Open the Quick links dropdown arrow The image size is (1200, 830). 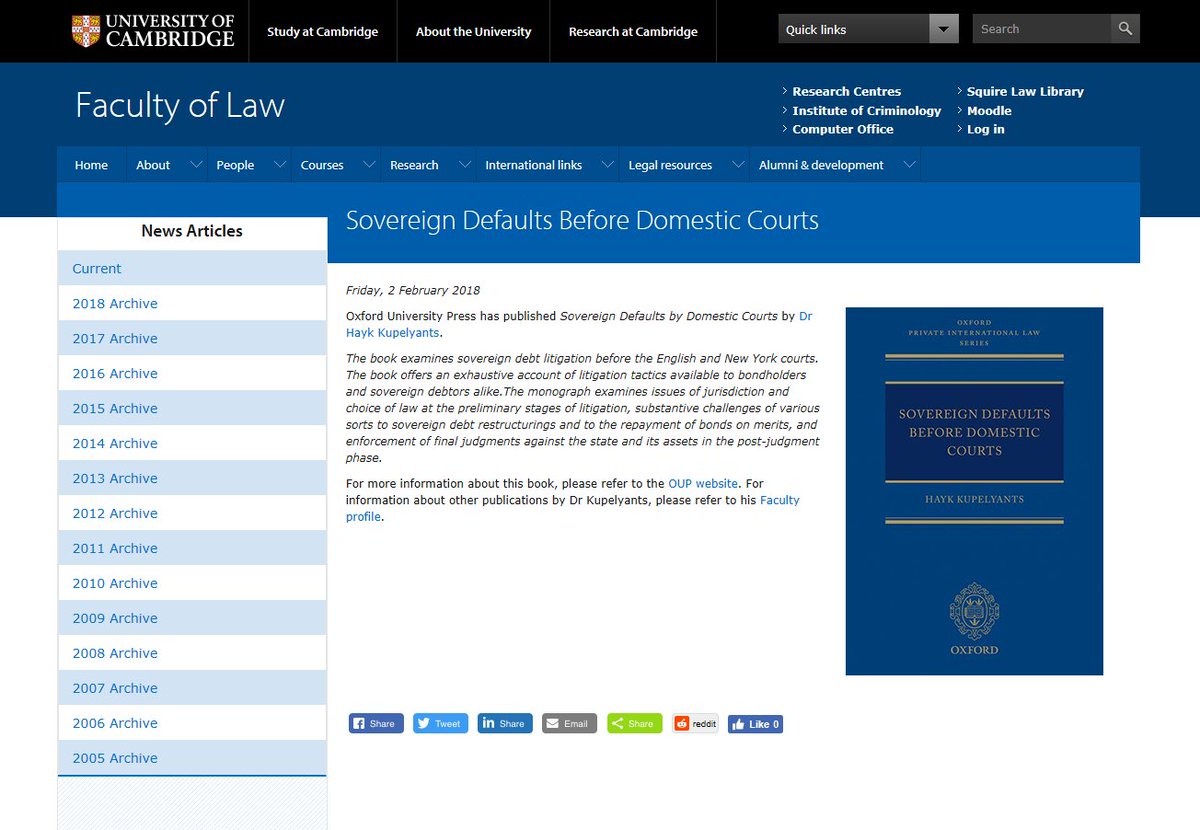tap(943, 29)
